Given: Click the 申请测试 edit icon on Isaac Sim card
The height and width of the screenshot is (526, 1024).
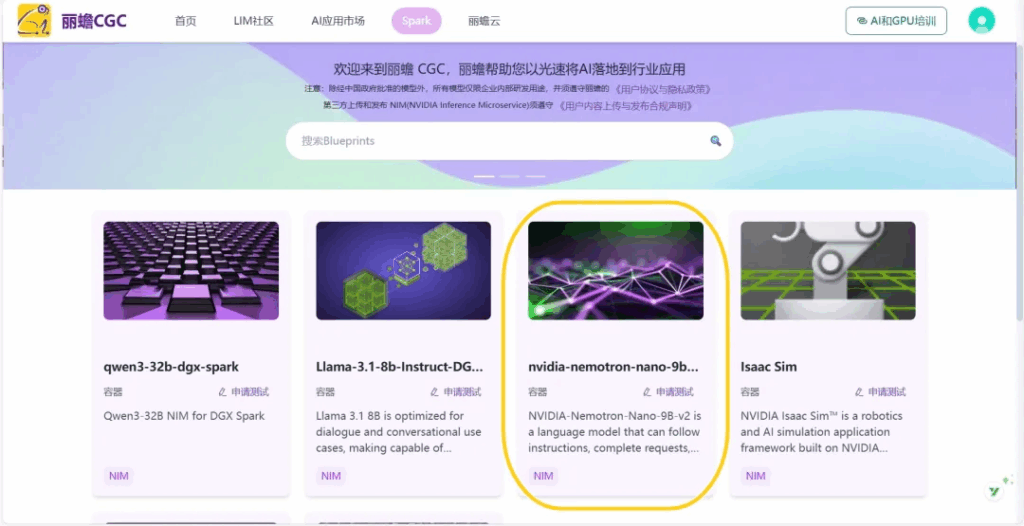Looking at the screenshot, I should click(859, 392).
